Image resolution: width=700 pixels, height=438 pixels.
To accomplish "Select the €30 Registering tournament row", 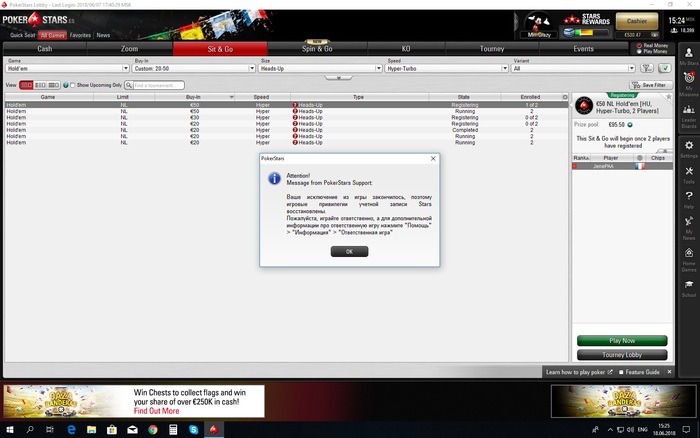I will (286, 117).
